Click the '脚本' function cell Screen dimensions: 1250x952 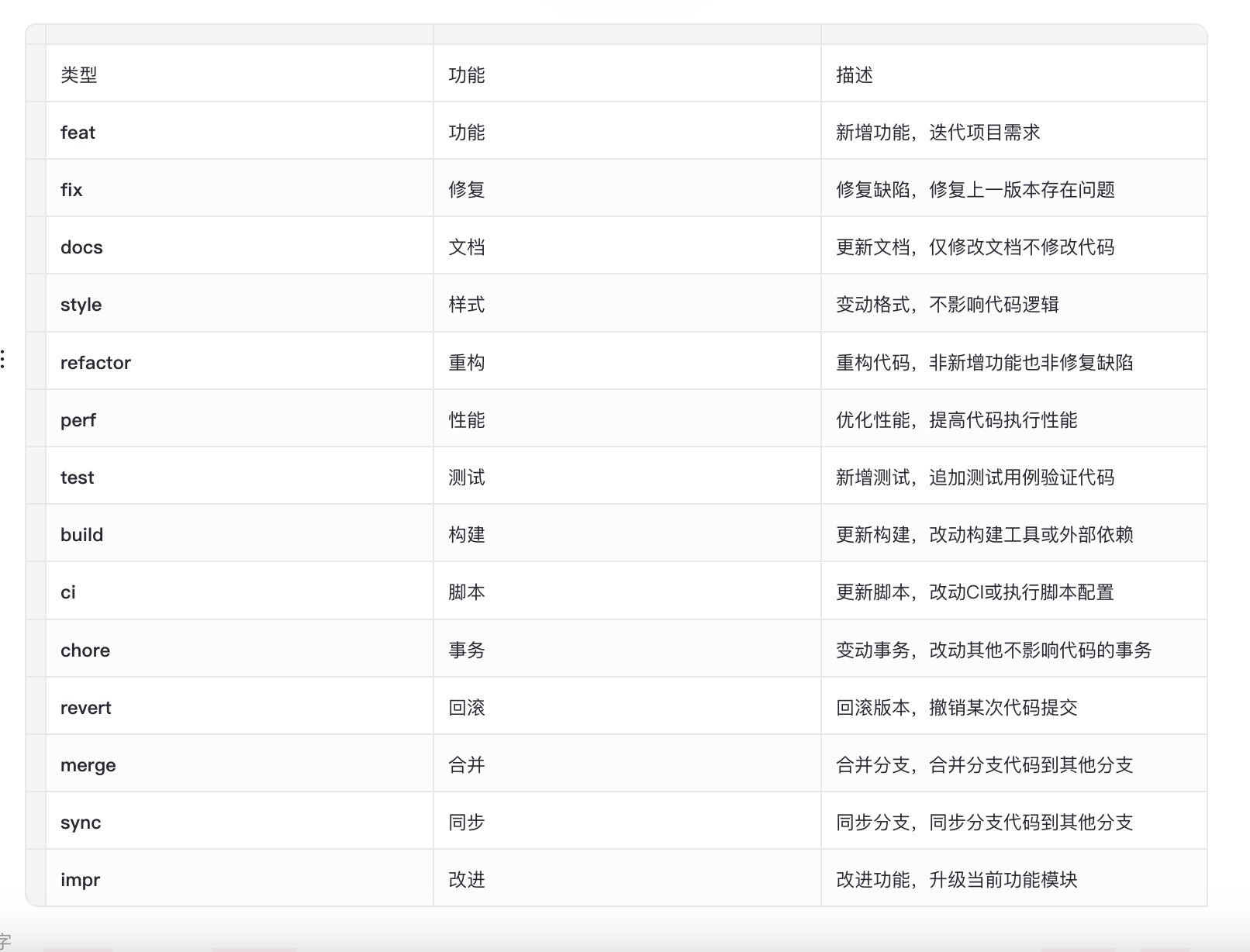(627, 591)
